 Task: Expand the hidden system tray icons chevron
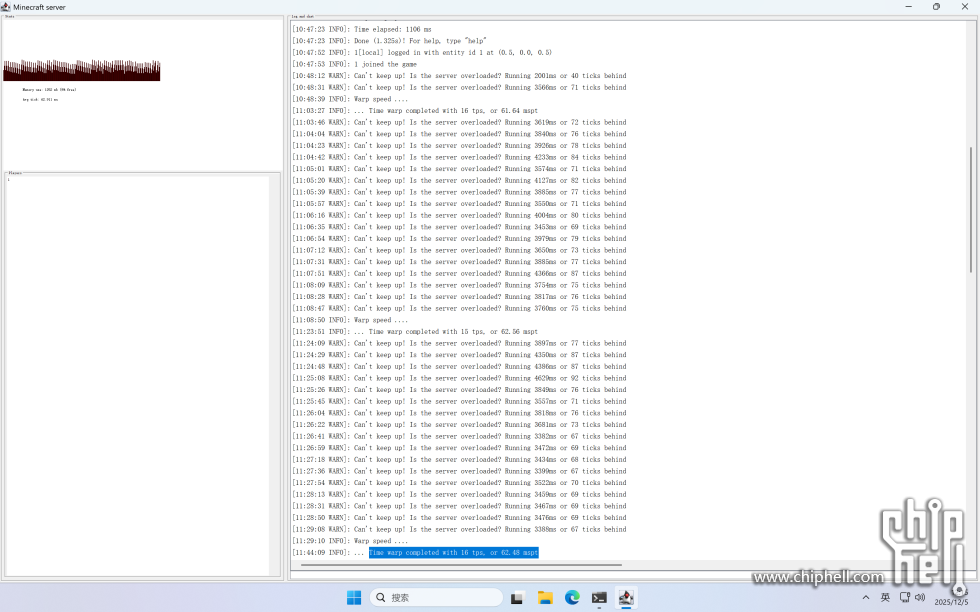[x=865, y=597]
